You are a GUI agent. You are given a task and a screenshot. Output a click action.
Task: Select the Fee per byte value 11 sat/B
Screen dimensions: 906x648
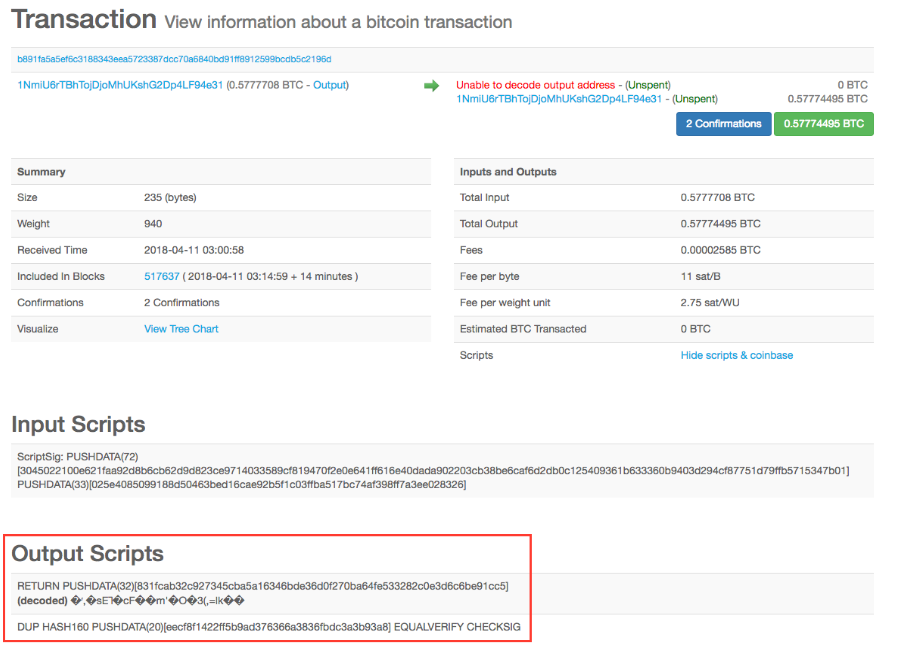(x=700, y=276)
